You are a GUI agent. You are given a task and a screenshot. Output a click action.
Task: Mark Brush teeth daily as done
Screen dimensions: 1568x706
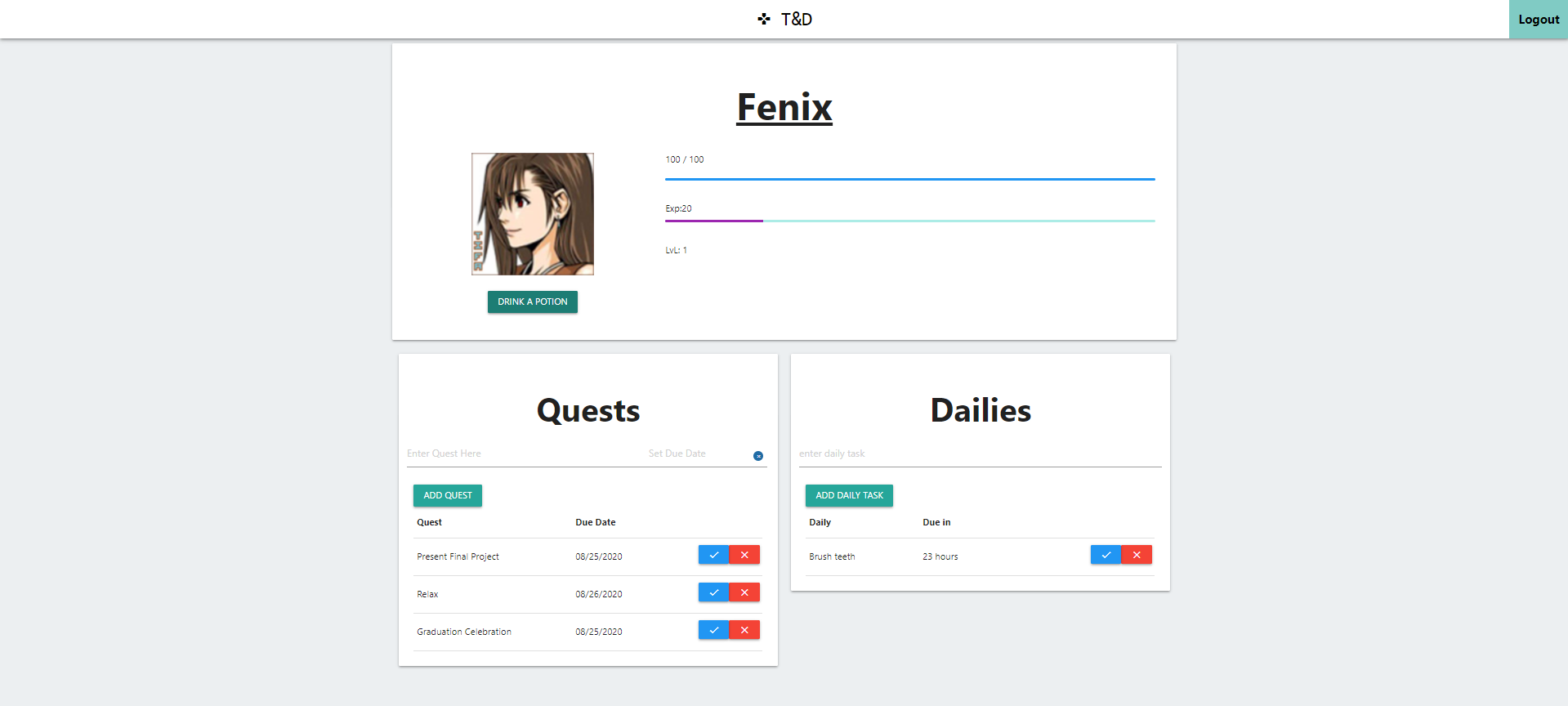click(1106, 555)
